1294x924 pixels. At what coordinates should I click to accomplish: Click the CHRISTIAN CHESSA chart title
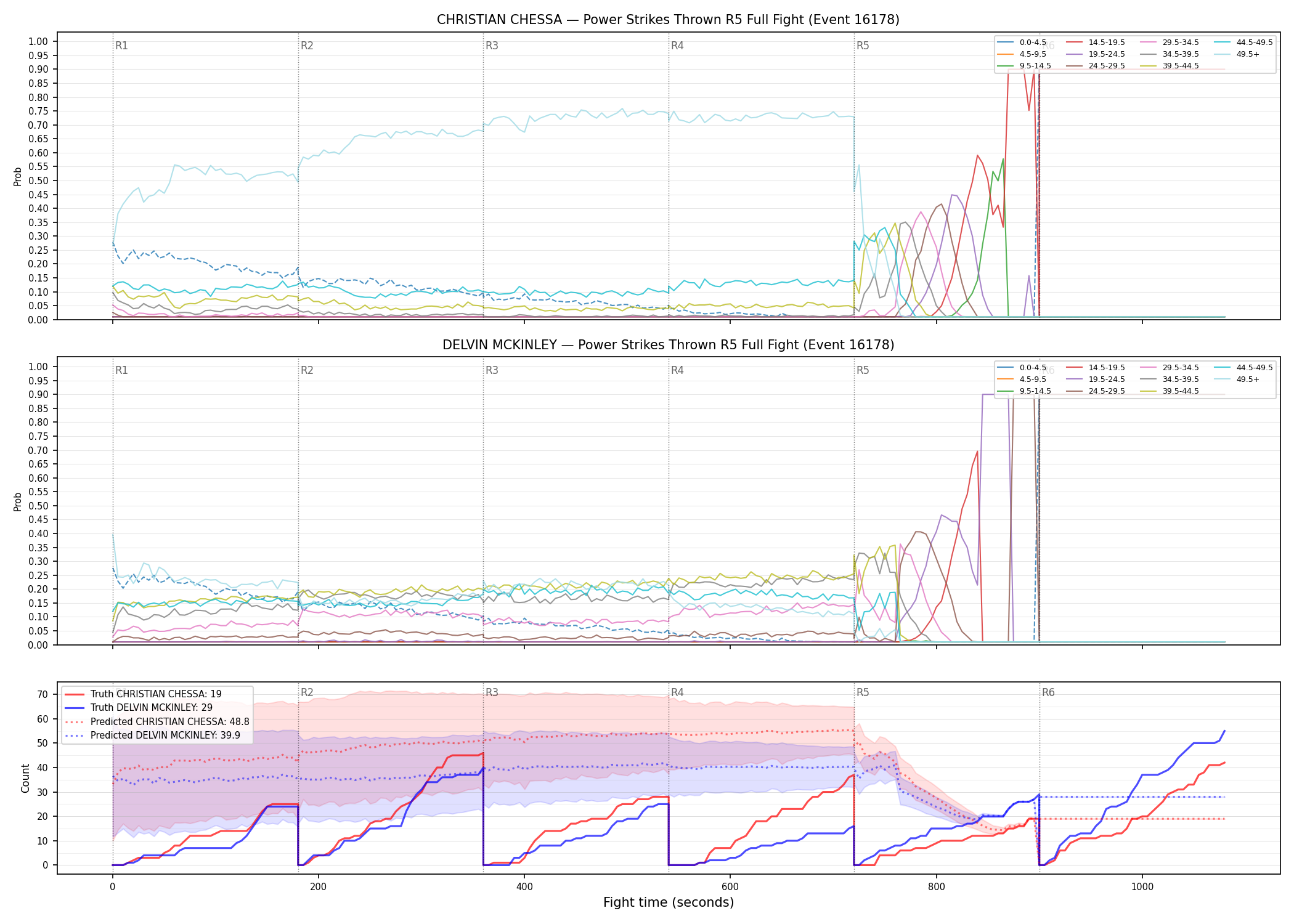point(668,20)
